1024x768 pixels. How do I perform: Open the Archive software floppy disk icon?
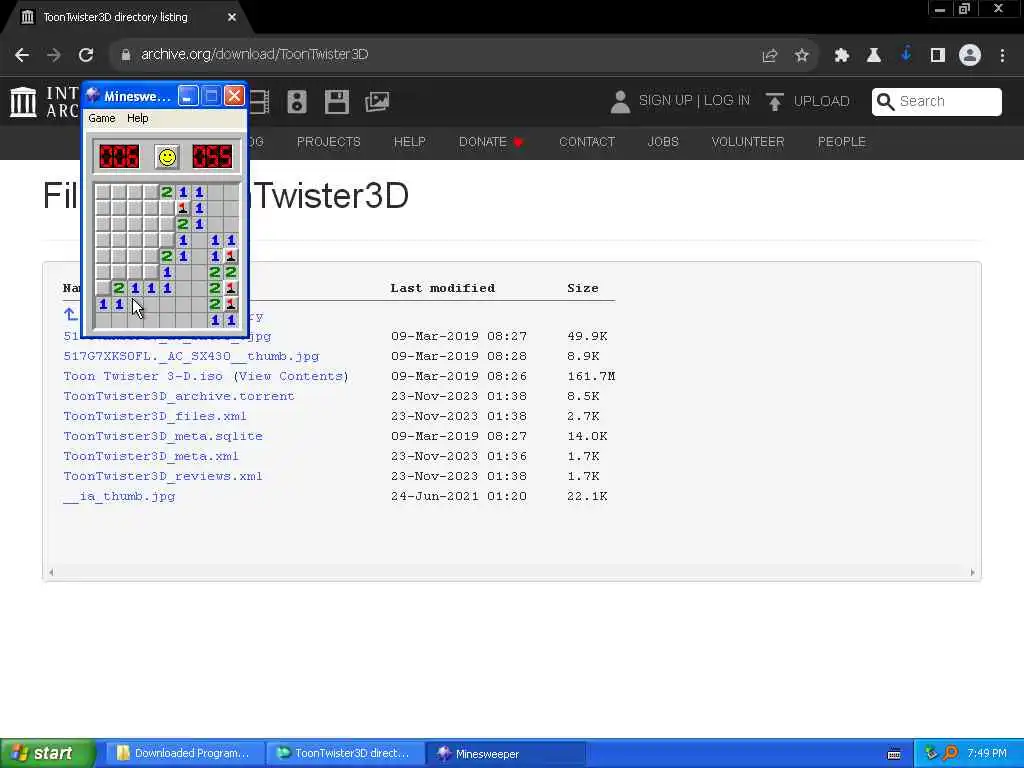pyautogui.click(x=337, y=102)
